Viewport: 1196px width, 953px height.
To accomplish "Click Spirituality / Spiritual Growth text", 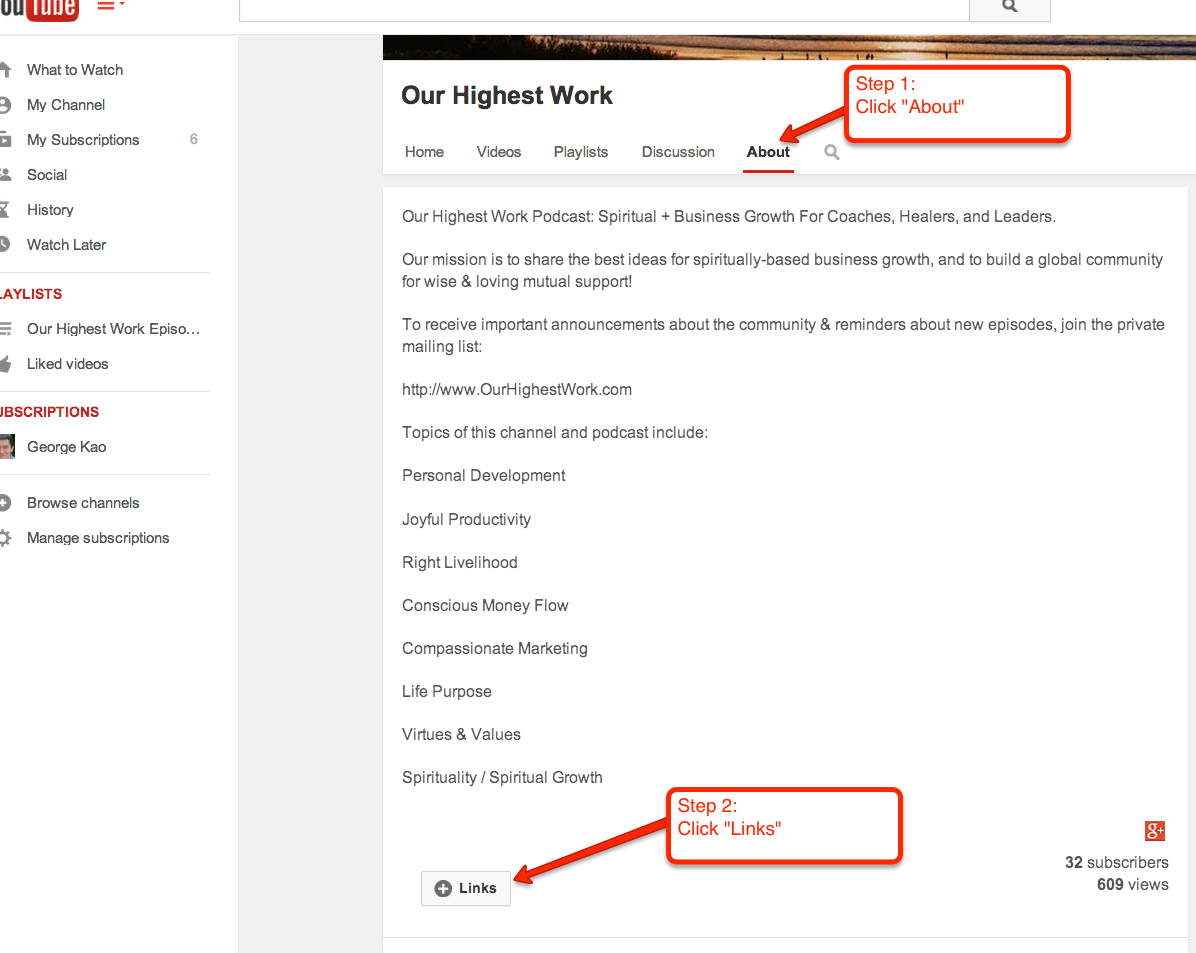I will tap(502, 778).
